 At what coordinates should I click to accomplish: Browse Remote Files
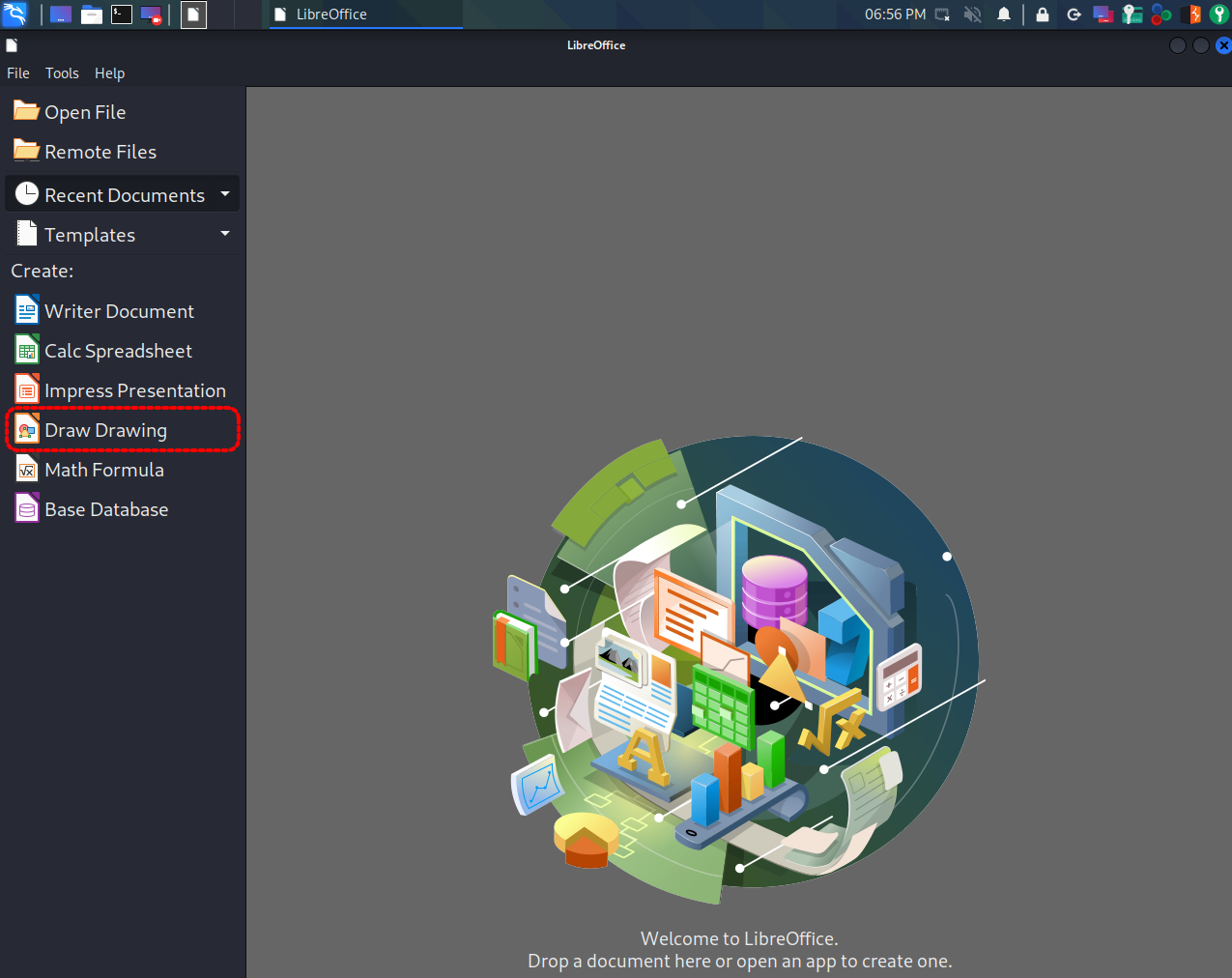(x=85, y=152)
